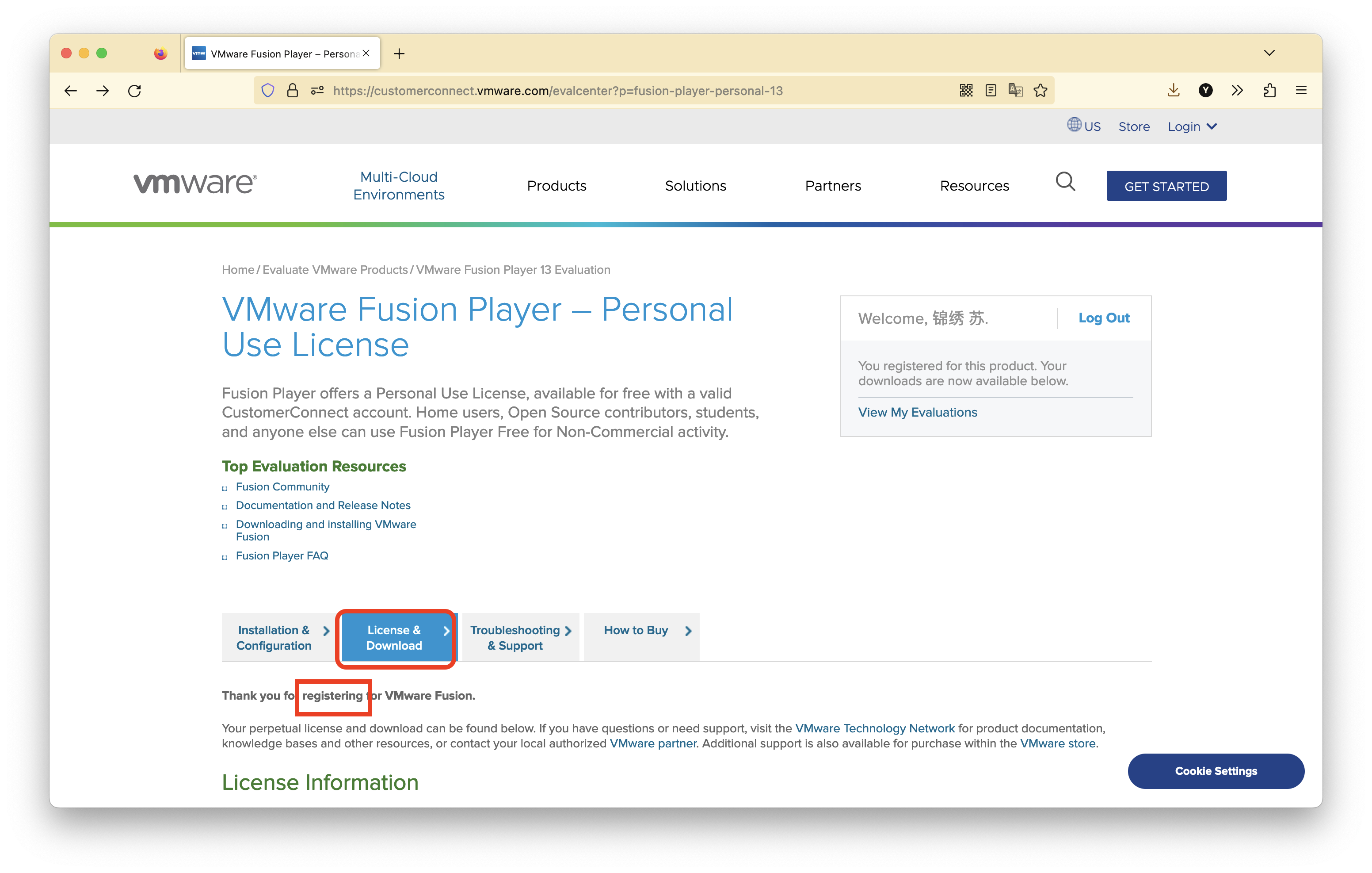Viewport: 1372px width, 873px height.
Task: Click the tracking protection shield icon
Action: 268,91
